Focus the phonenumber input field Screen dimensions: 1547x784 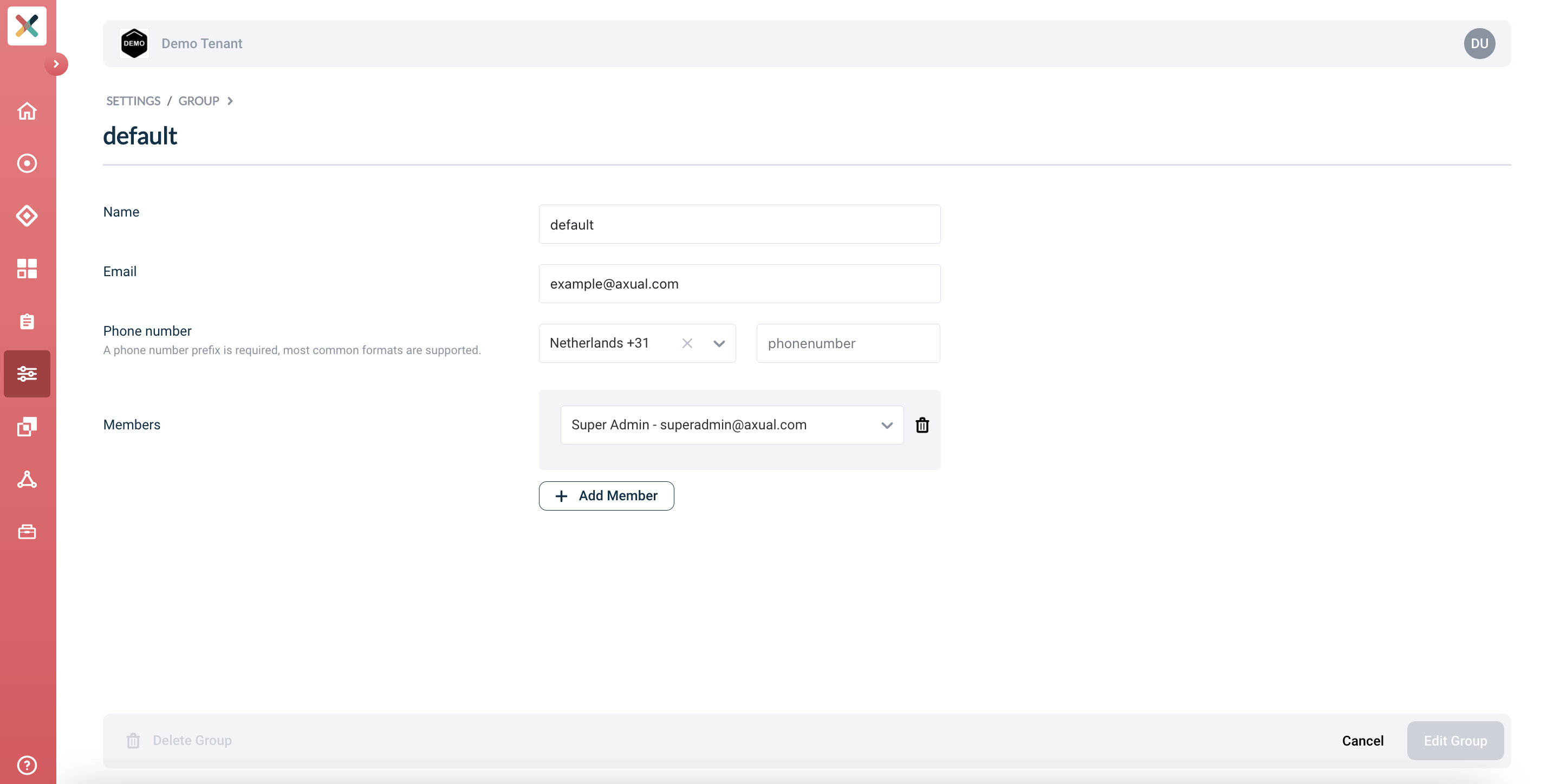point(848,343)
